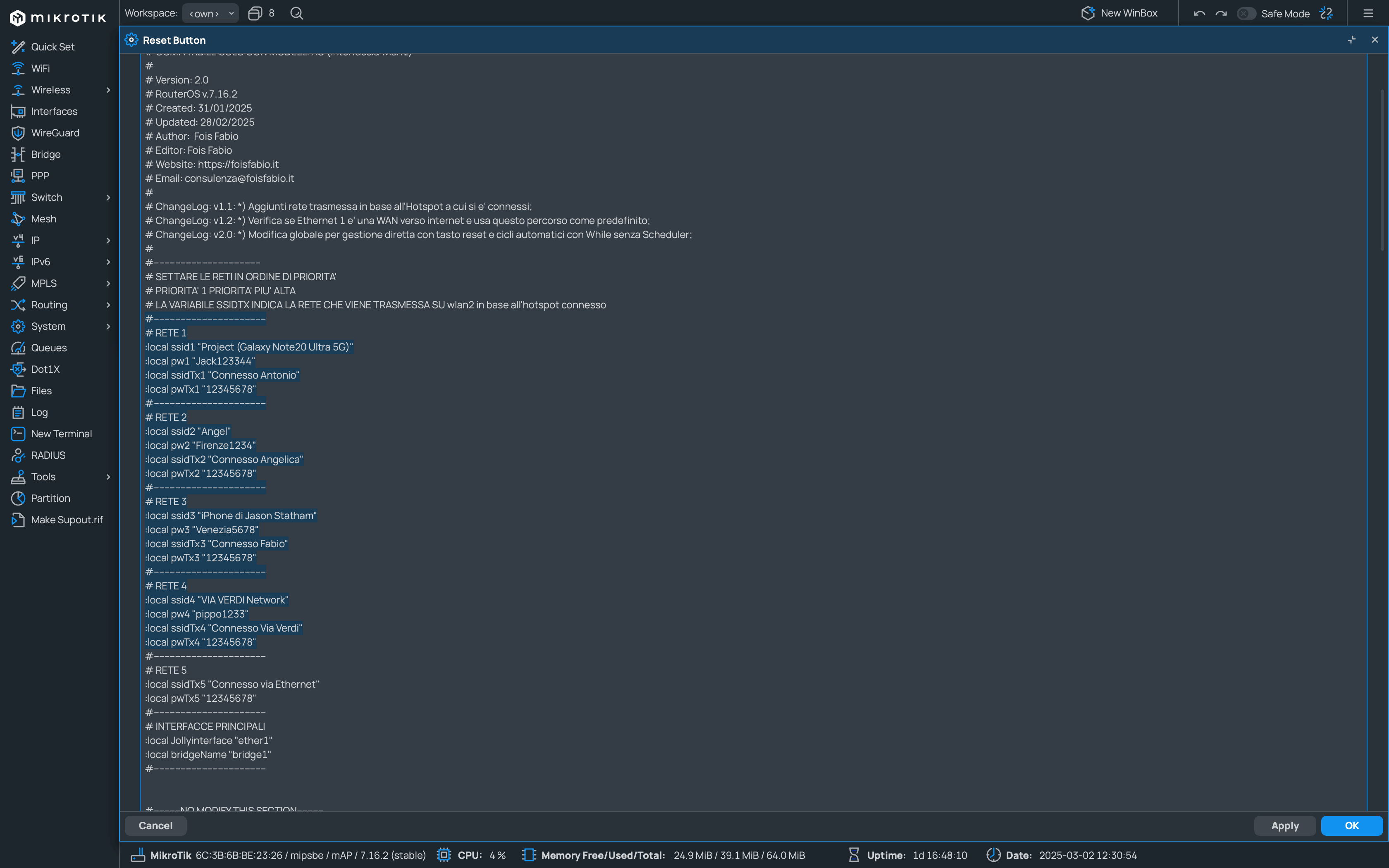1389x868 pixels.
Task: Click the Cancel button
Action: pyautogui.click(x=155, y=825)
